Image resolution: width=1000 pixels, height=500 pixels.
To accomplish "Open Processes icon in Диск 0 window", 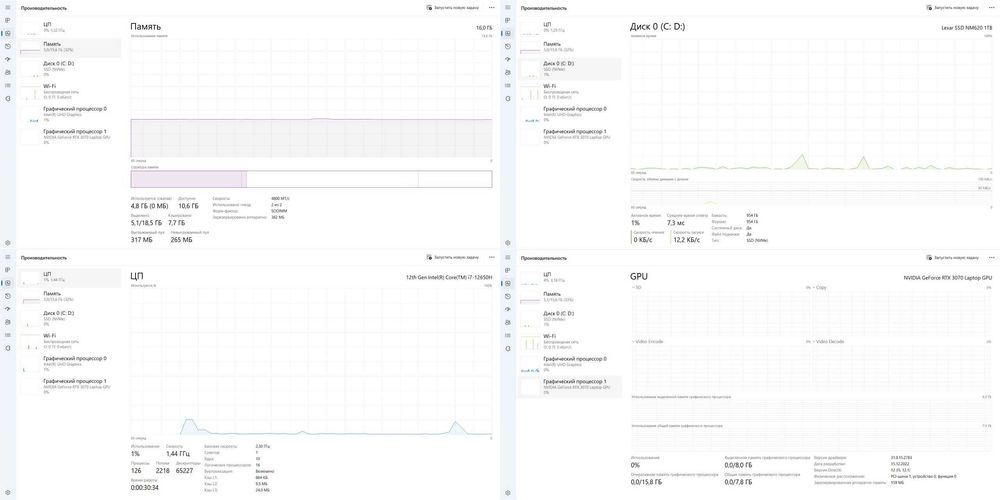I will [508, 20].
